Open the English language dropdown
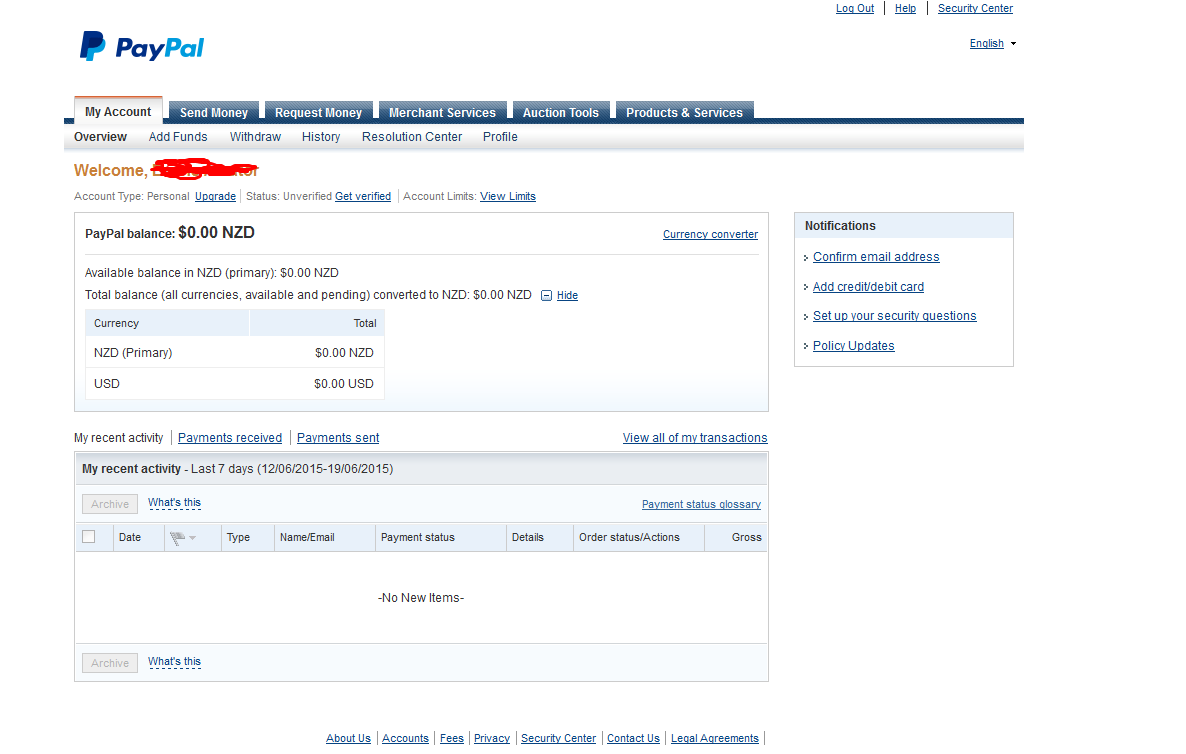 coord(992,44)
